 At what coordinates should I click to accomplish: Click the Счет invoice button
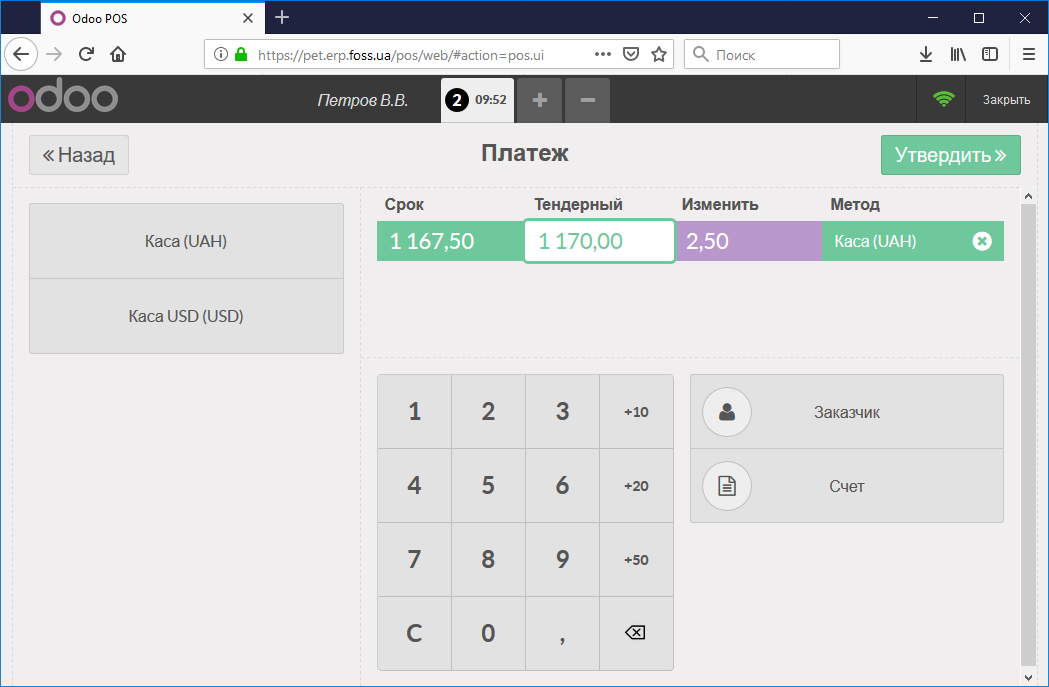(x=847, y=486)
